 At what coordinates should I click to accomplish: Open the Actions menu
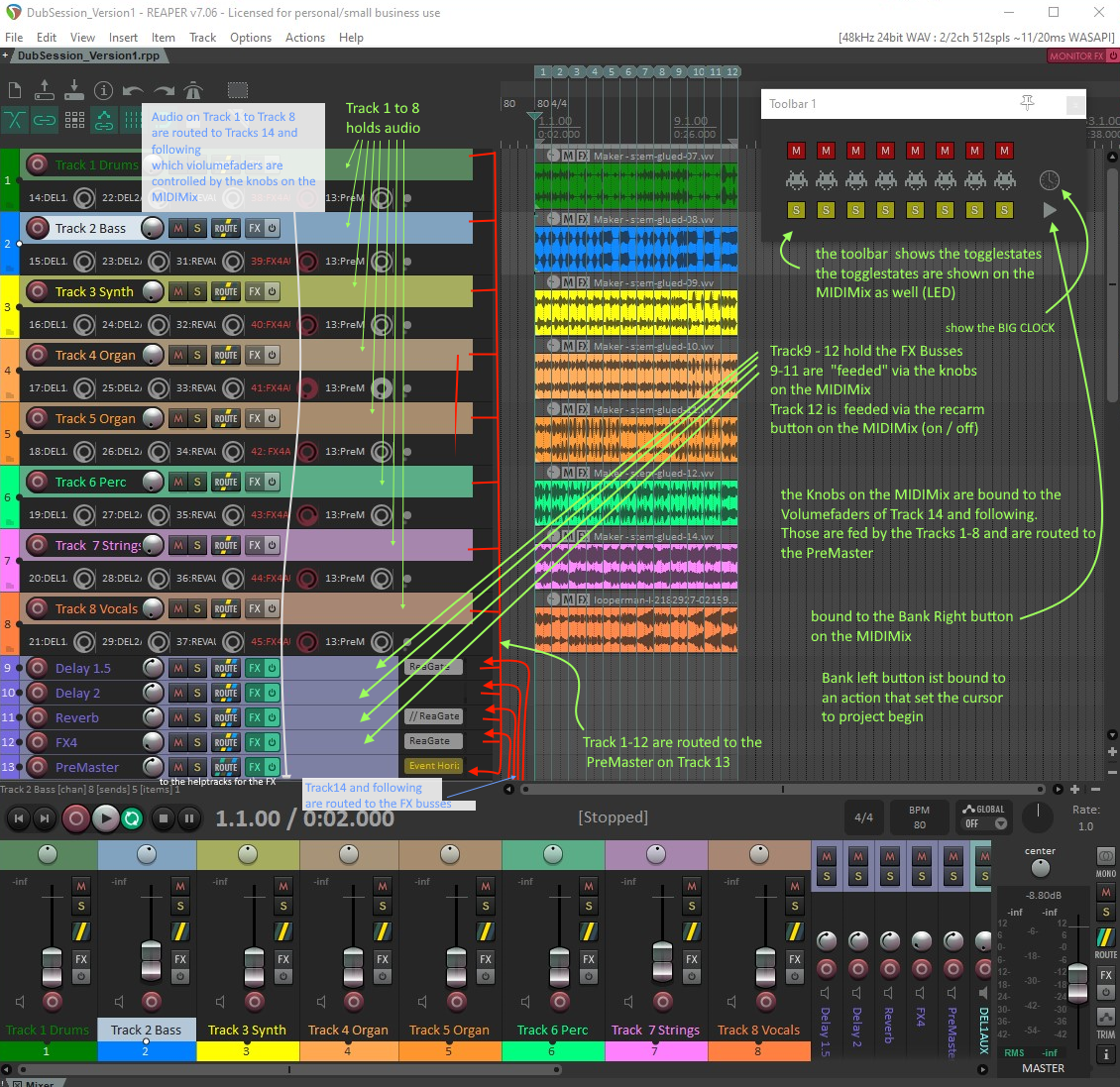pyautogui.click(x=305, y=37)
